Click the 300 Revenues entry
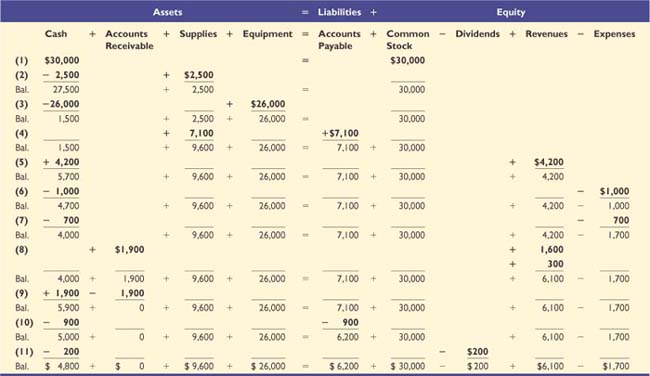The width and height of the screenshot is (650, 376). (x=555, y=264)
